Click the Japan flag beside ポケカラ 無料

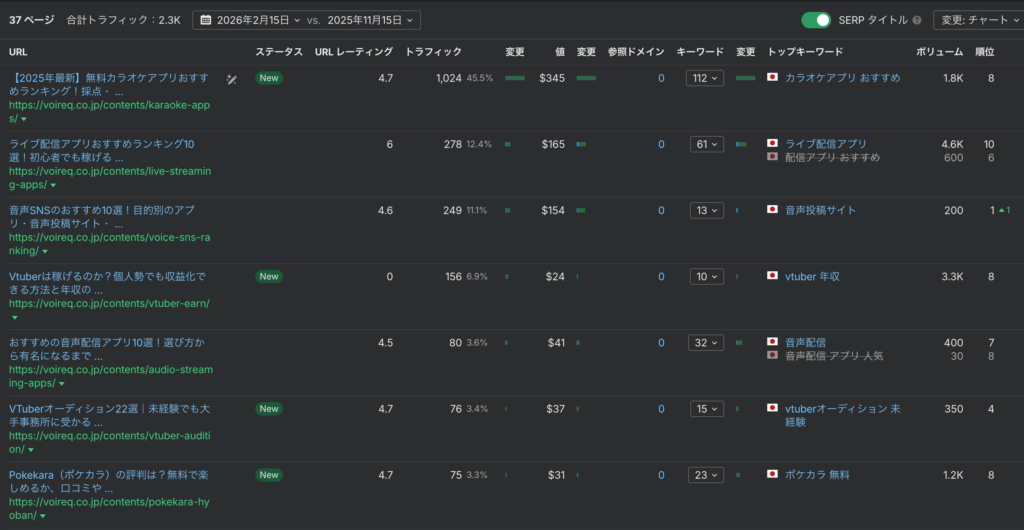772,475
